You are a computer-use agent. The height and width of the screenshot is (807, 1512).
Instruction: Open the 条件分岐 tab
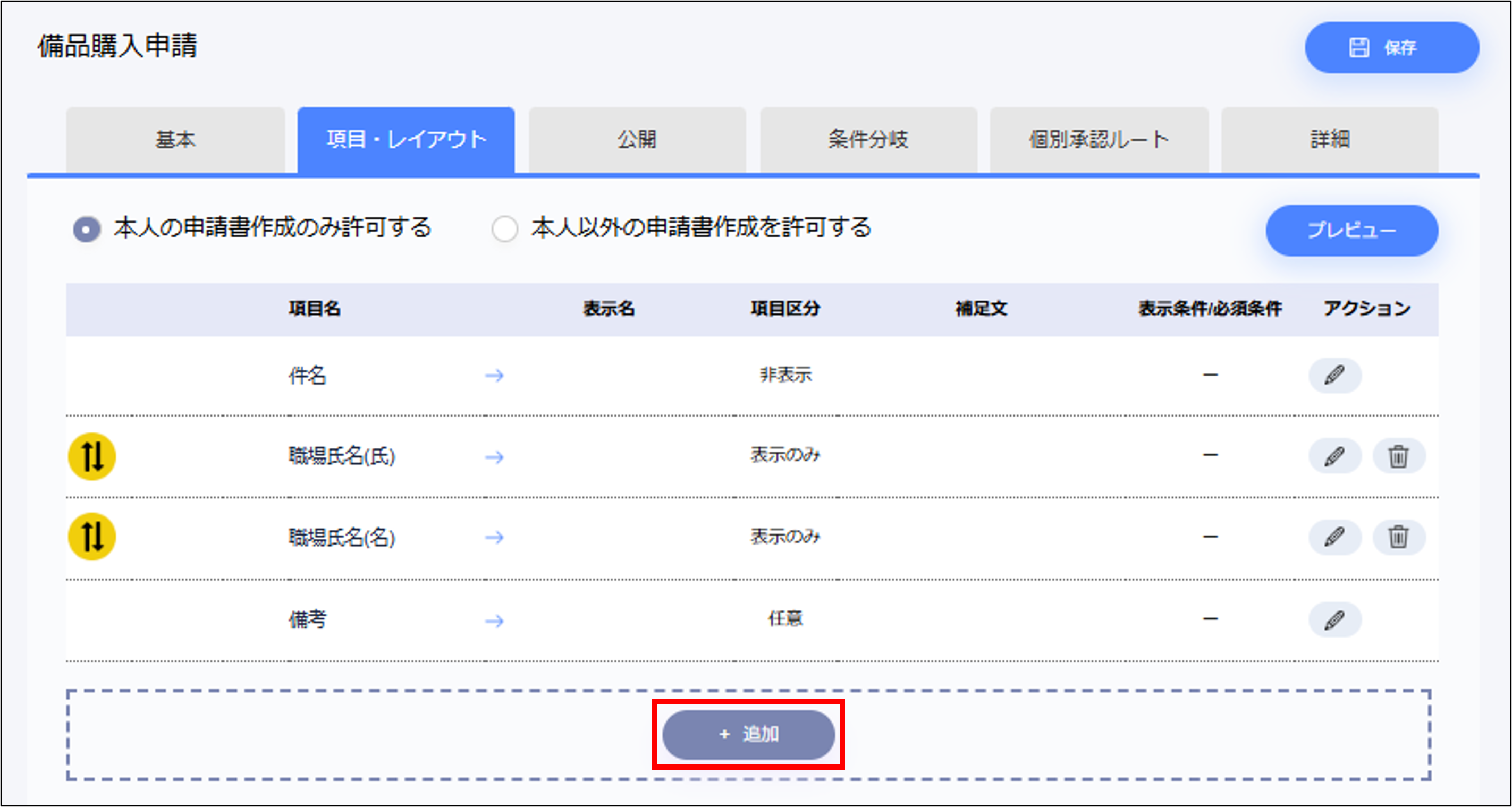[868, 140]
